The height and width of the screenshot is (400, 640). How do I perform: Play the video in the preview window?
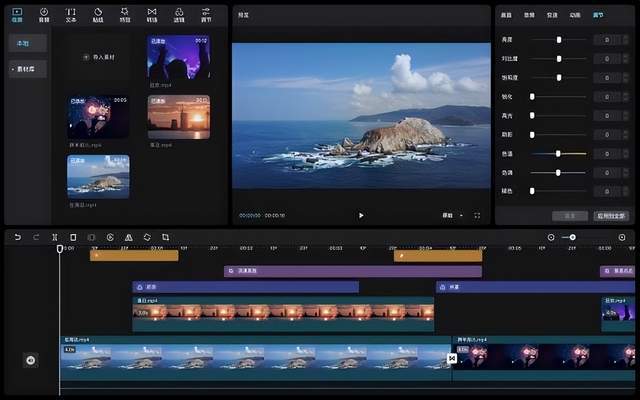pos(361,215)
